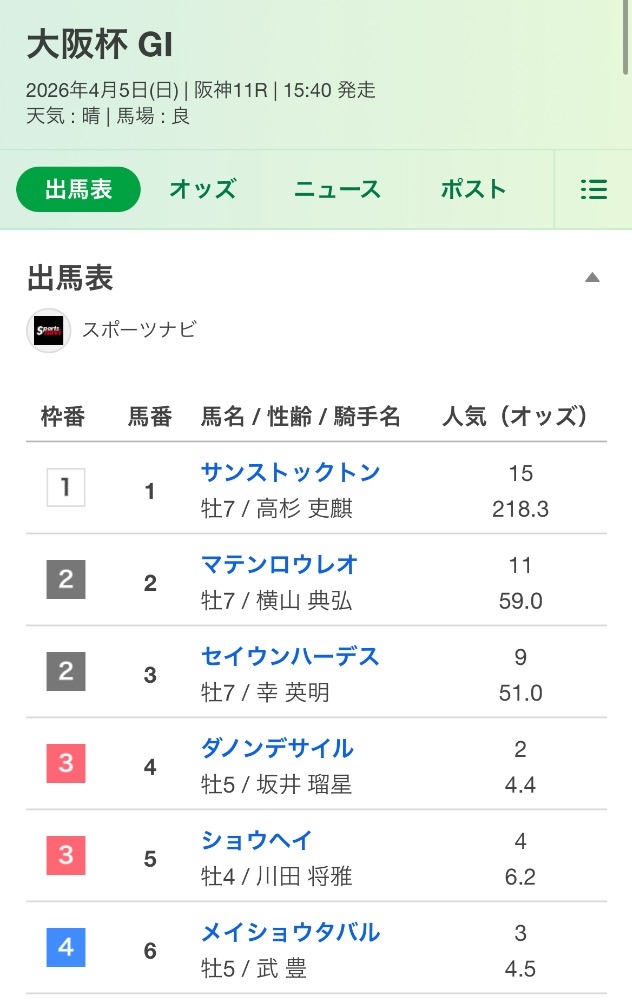
Task: Go to the ポスト tab
Action: (473, 190)
